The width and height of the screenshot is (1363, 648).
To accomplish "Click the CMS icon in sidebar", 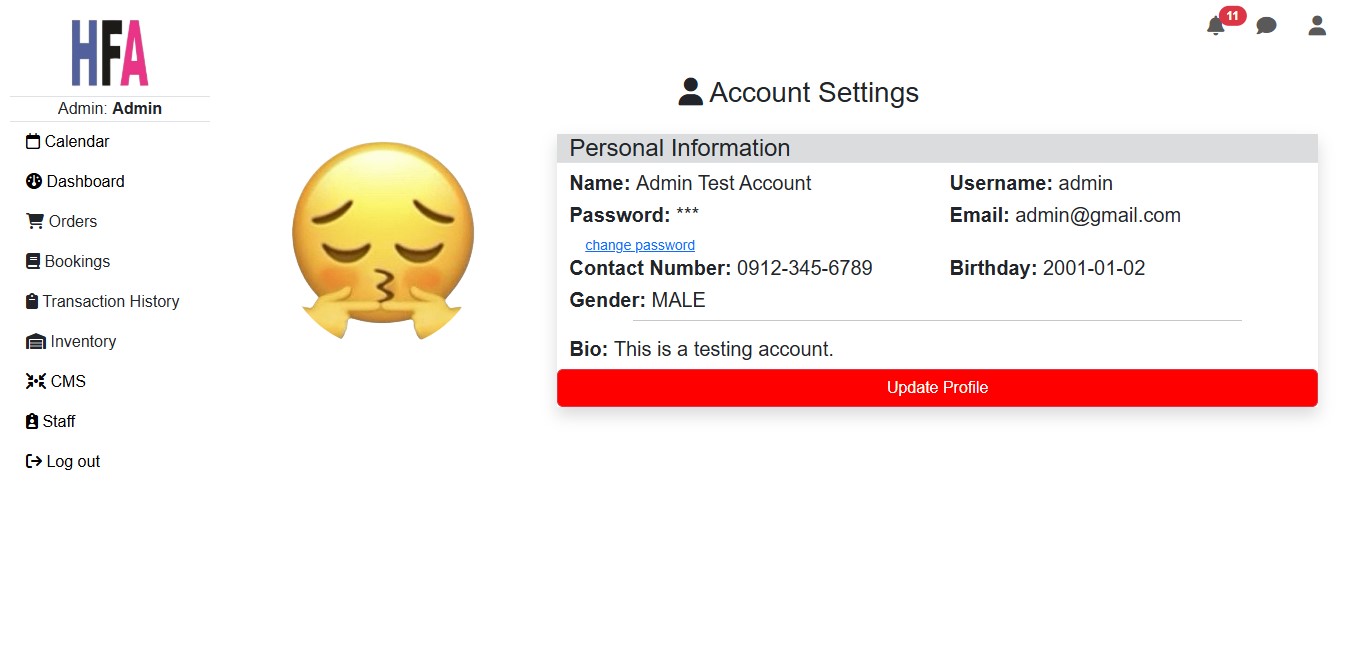I will (x=36, y=381).
